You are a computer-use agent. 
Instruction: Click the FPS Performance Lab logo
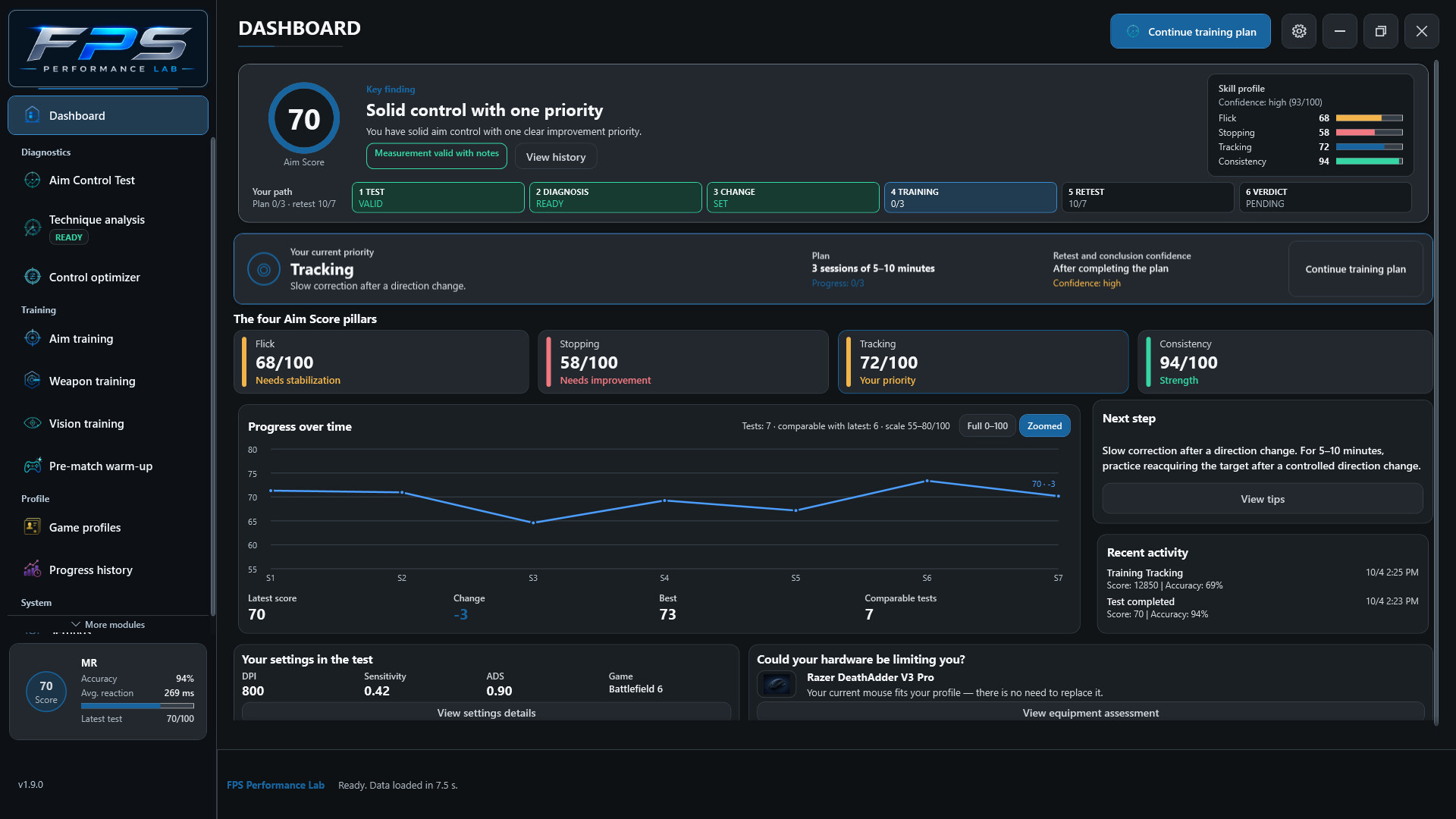point(108,49)
